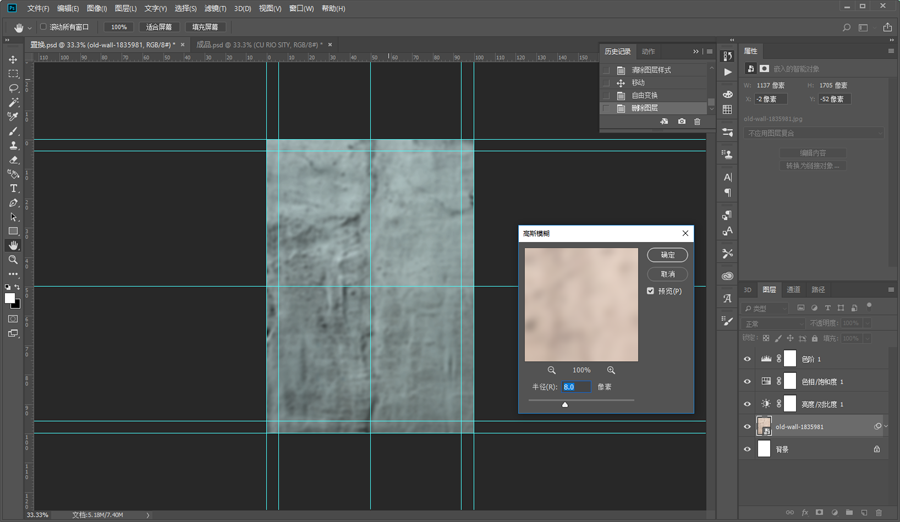
Task: Toggle visibility of the 背景 layer
Action: point(747,450)
